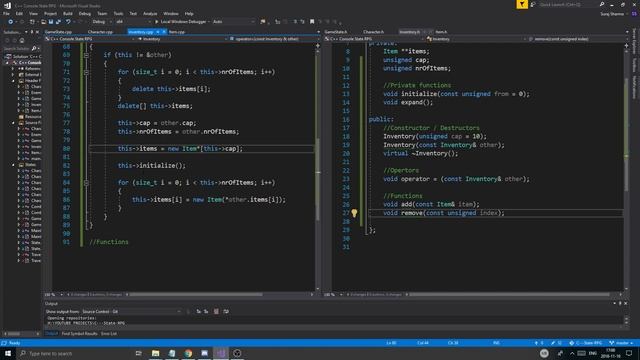
Task: Click the Solution Explorer horizontal scrollbar
Action: [x=21, y=333]
